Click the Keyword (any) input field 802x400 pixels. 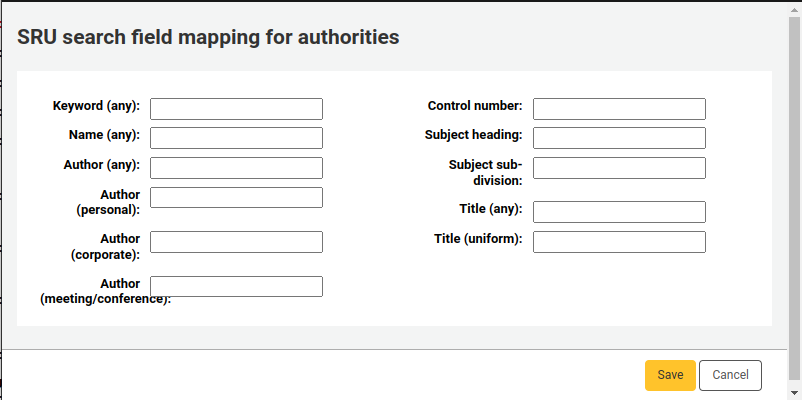click(236, 109)
